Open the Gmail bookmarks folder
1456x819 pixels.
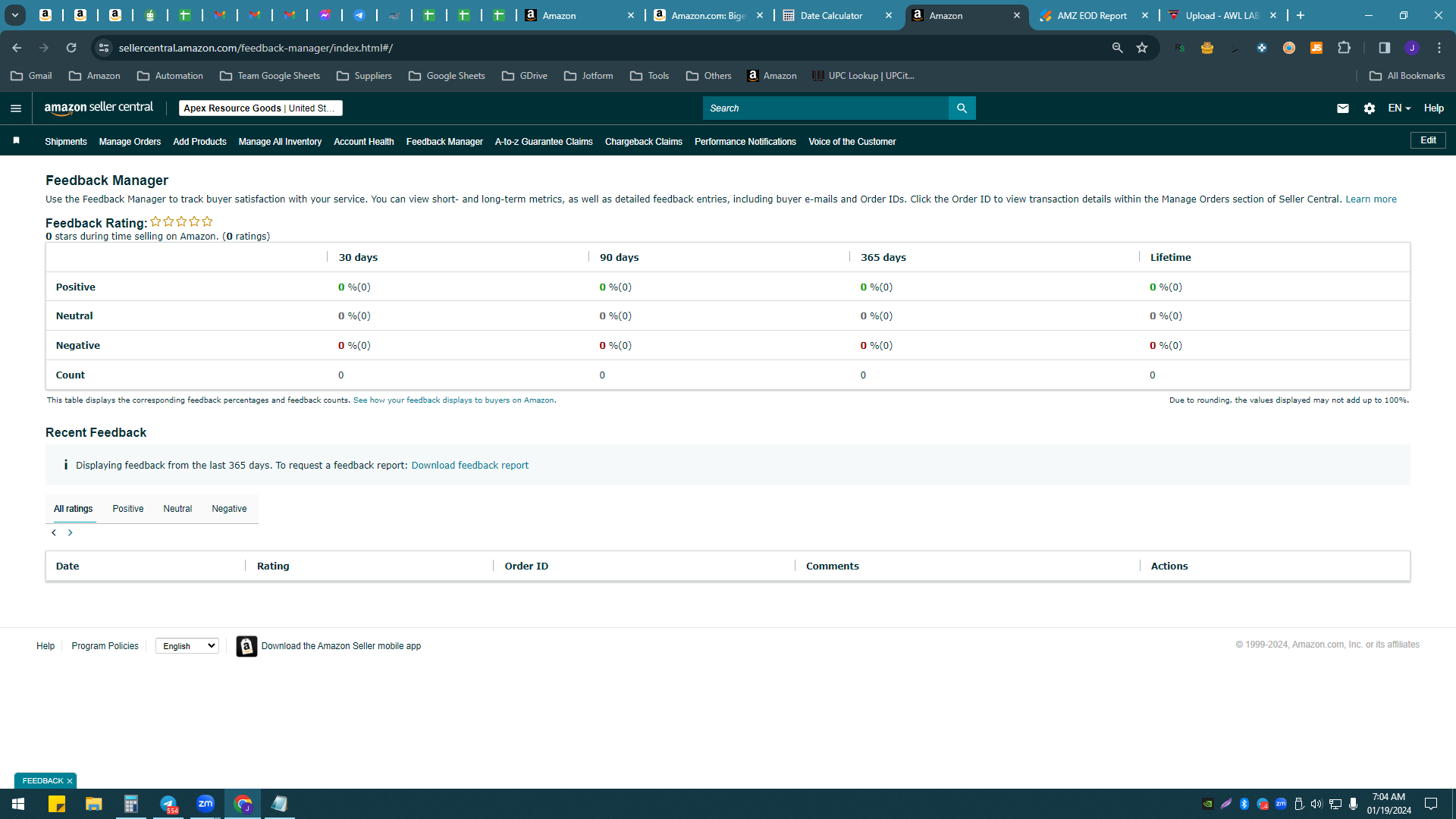pos(32,76)
